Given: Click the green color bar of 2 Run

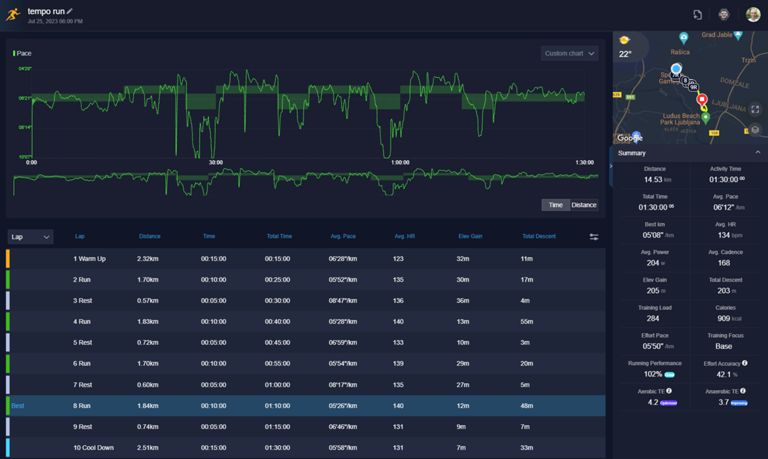Looking at the screenshot, I should point(8,280).
